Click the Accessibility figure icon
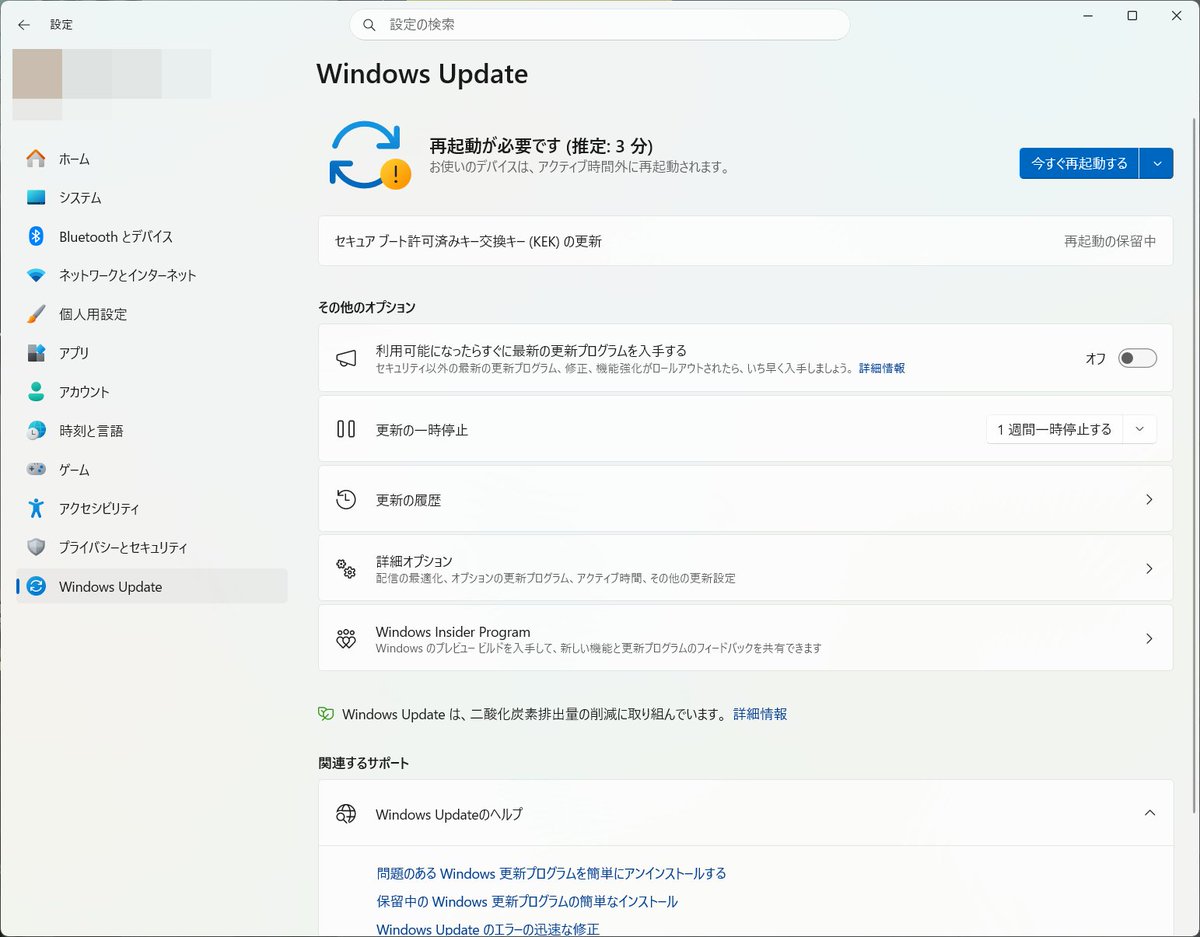This screenshot has width=1200, height=937. point(36,508)
